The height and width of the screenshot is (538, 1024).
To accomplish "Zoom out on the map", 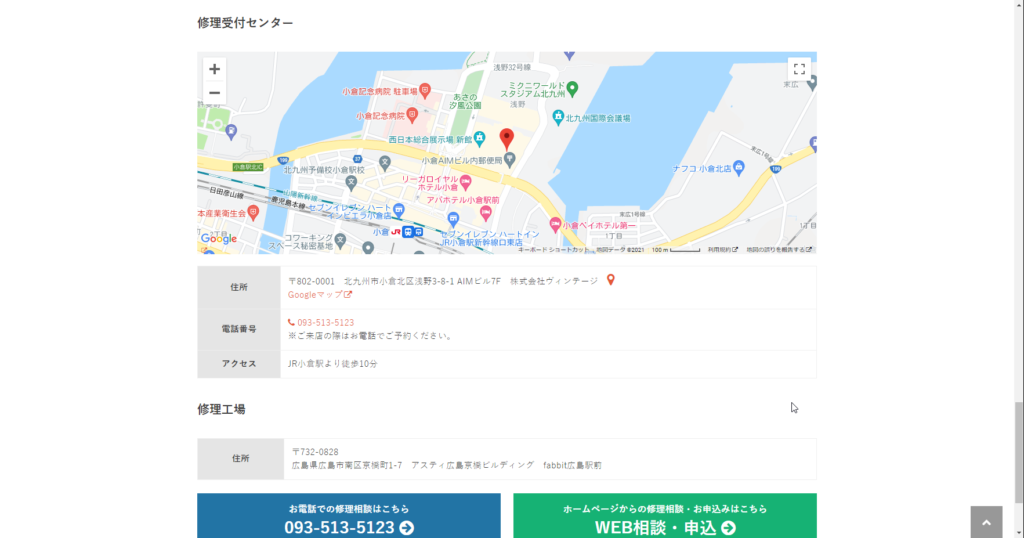I will click(214, 93).
